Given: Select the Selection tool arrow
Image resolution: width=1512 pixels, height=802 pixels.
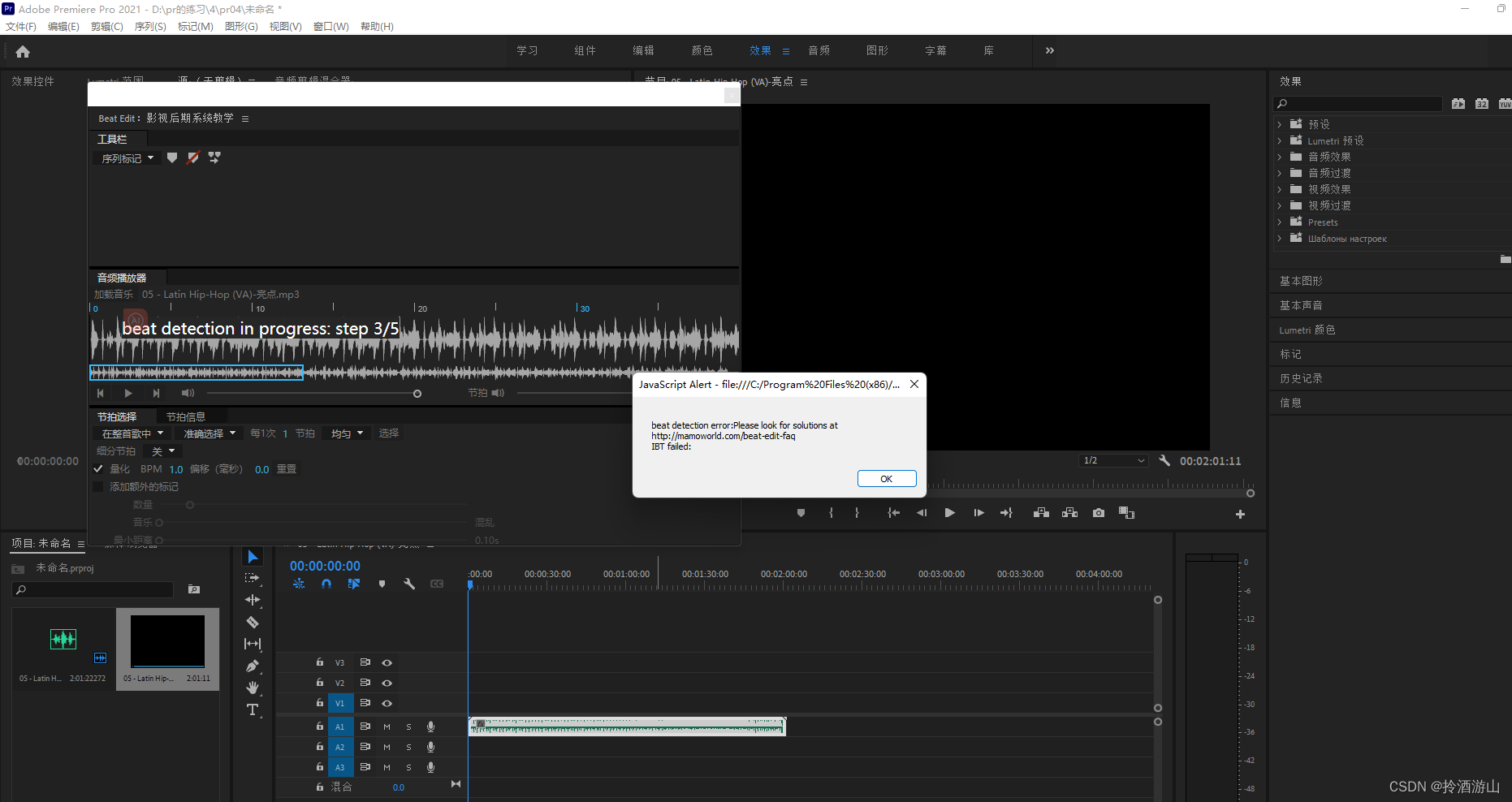Looking at the screenshot, I should [253, 557].
